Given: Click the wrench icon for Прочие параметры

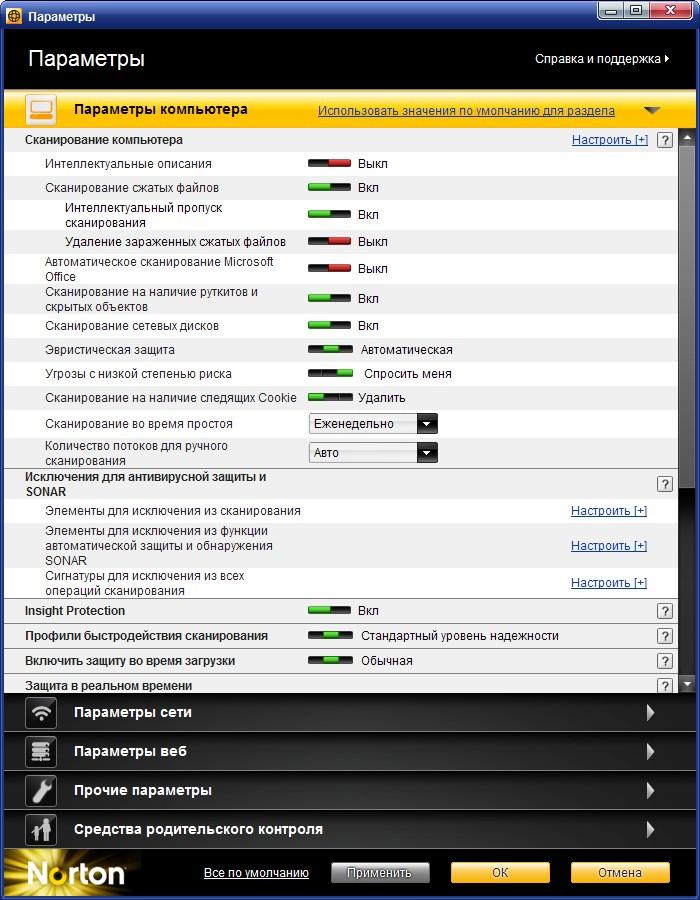Looking at the screenshot, I should [x=41, y=790].
